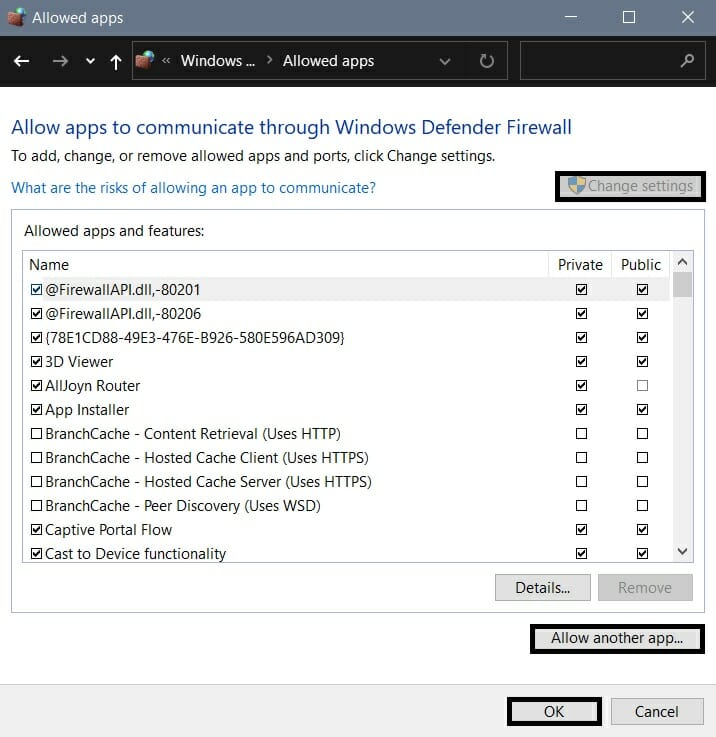Toggle the 3D Viewer app checkbox
716x737 pixels.
coord(37,362)
